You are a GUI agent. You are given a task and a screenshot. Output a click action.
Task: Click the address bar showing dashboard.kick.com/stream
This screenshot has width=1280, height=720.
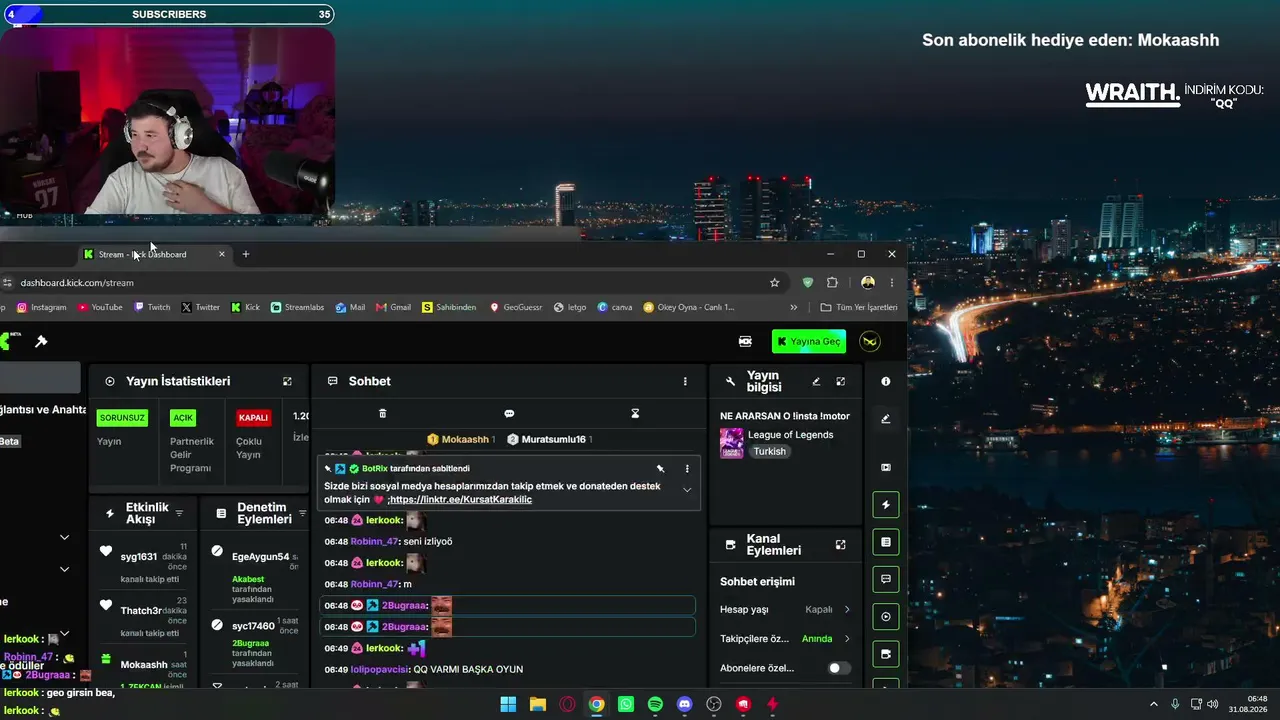click(x=390, y=283)
